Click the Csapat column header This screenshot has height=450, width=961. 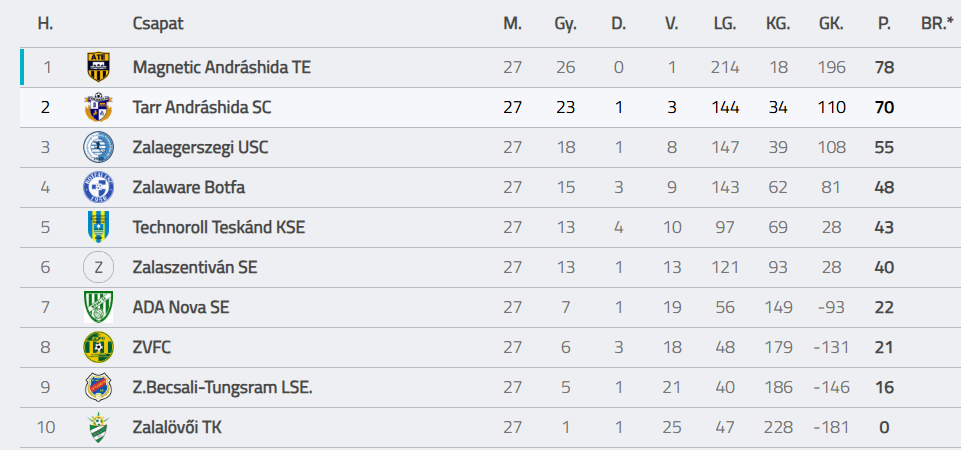coord(158,24)
